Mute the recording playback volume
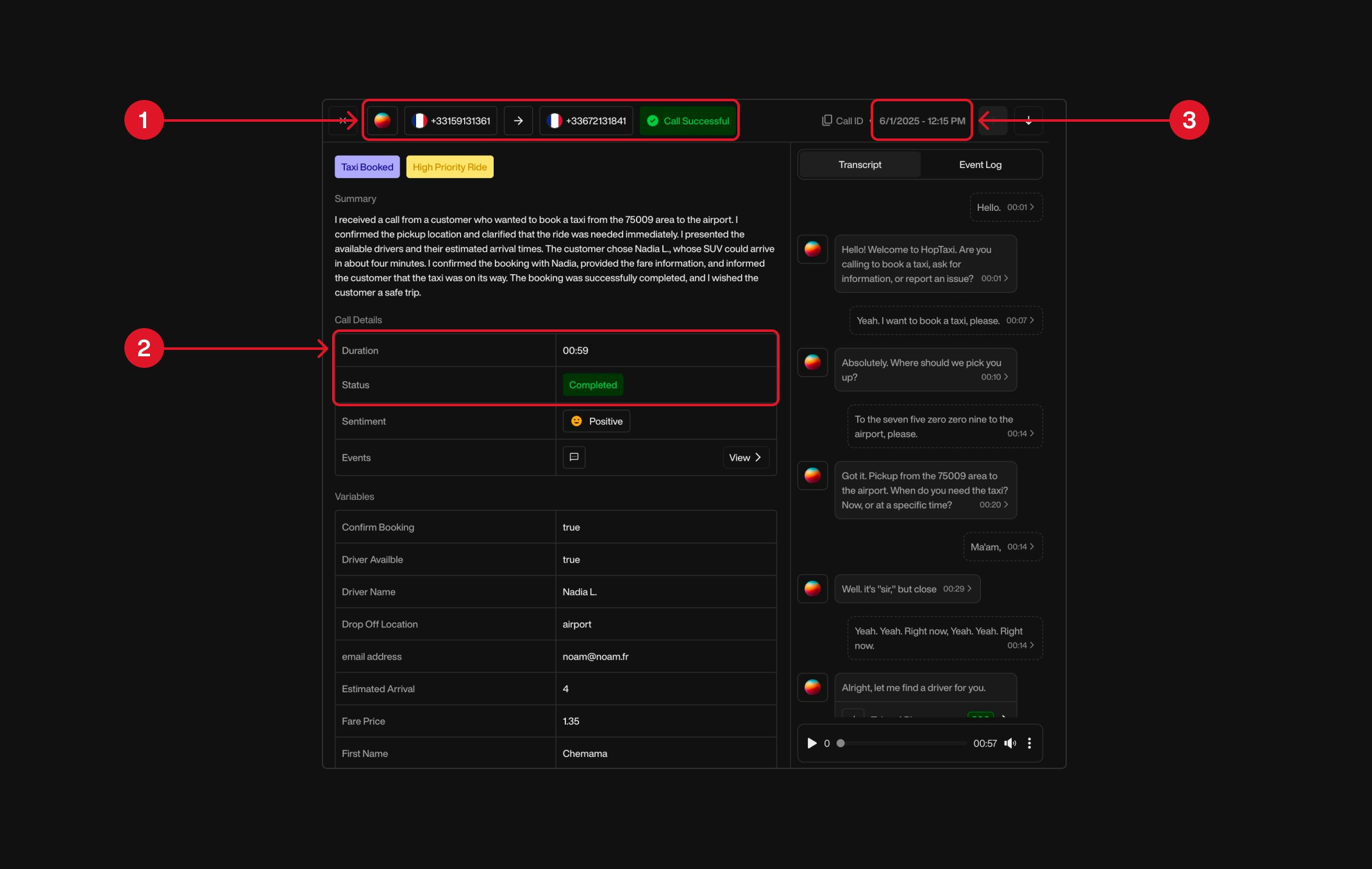 (x=1010, y=743)
